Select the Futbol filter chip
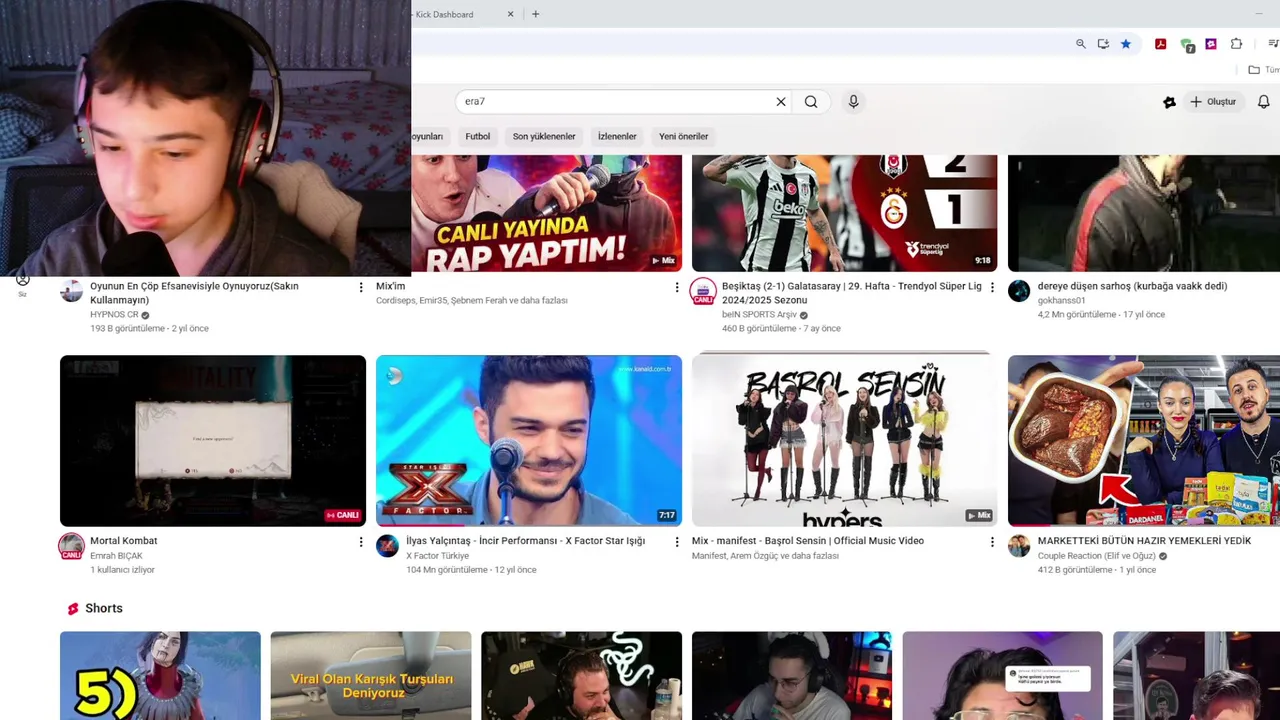Image resolution: width=1280 pixels, height=720 pixels. click(x=478, y=136)
